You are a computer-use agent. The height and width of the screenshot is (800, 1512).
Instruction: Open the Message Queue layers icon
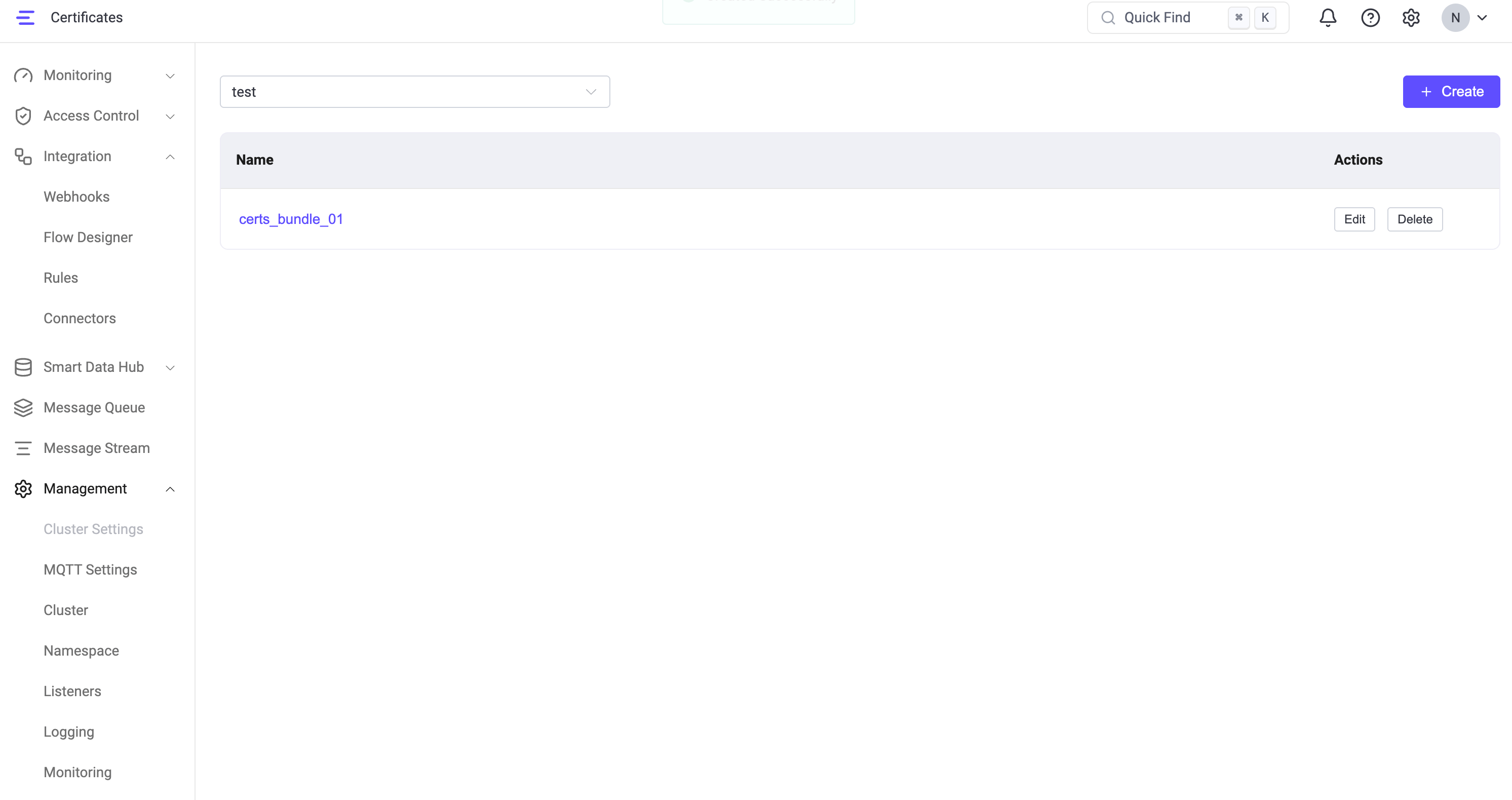[x=23, y=407]
